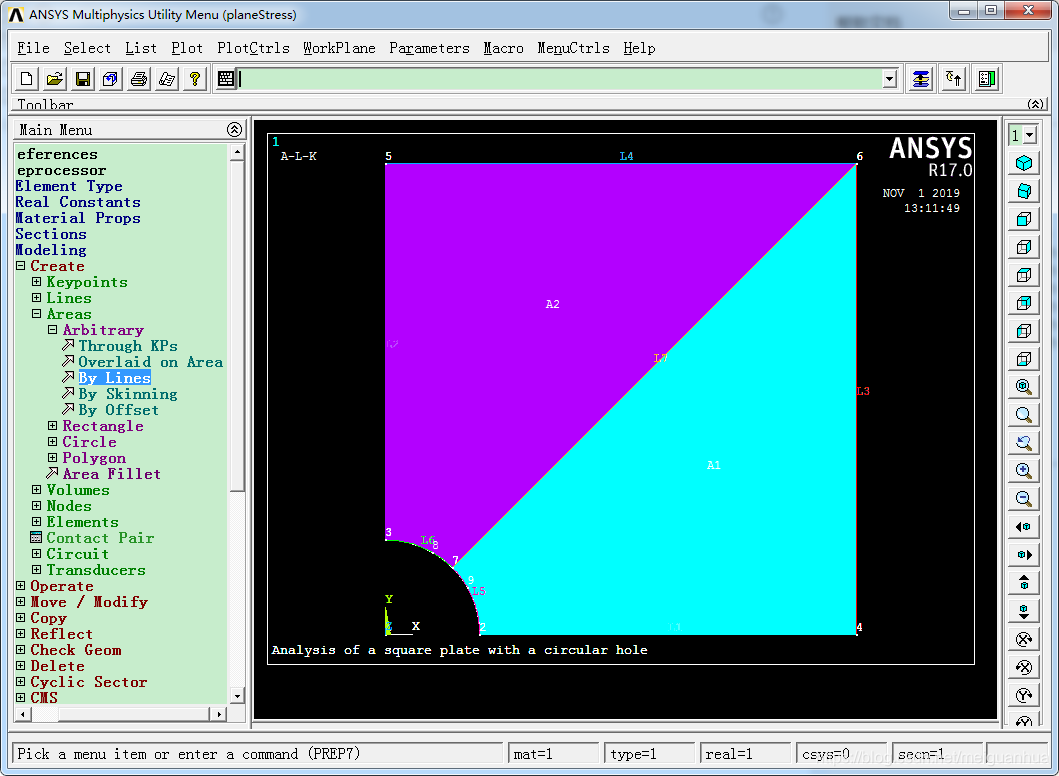
Task: Open the File menu
Action: tap(33, 48)
